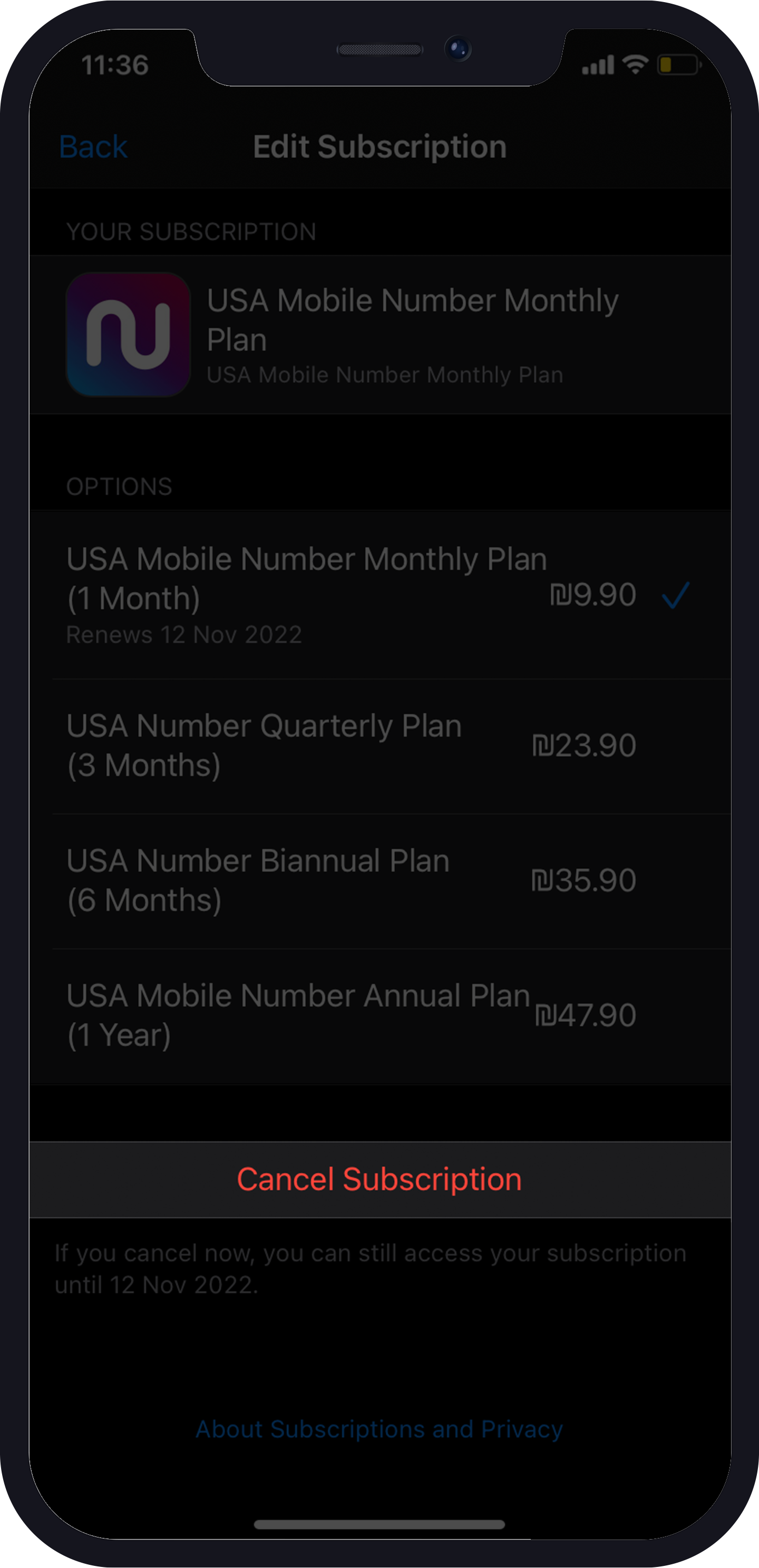Viewport: 759px width, 1568px height.
Task: Tap the home indicator bar
Action: tap(379, 1524)
